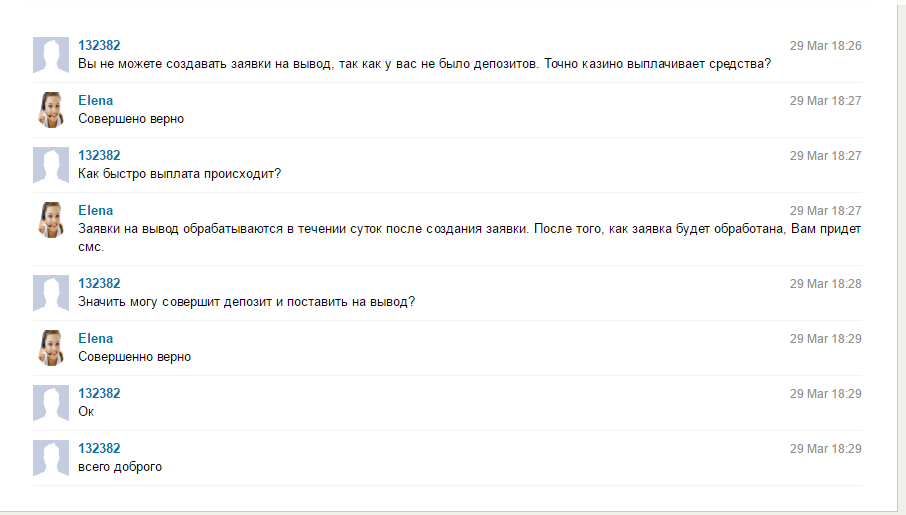Open Elena's name link at 18:27 'Совершено верно'

click(x=96, y=101)
